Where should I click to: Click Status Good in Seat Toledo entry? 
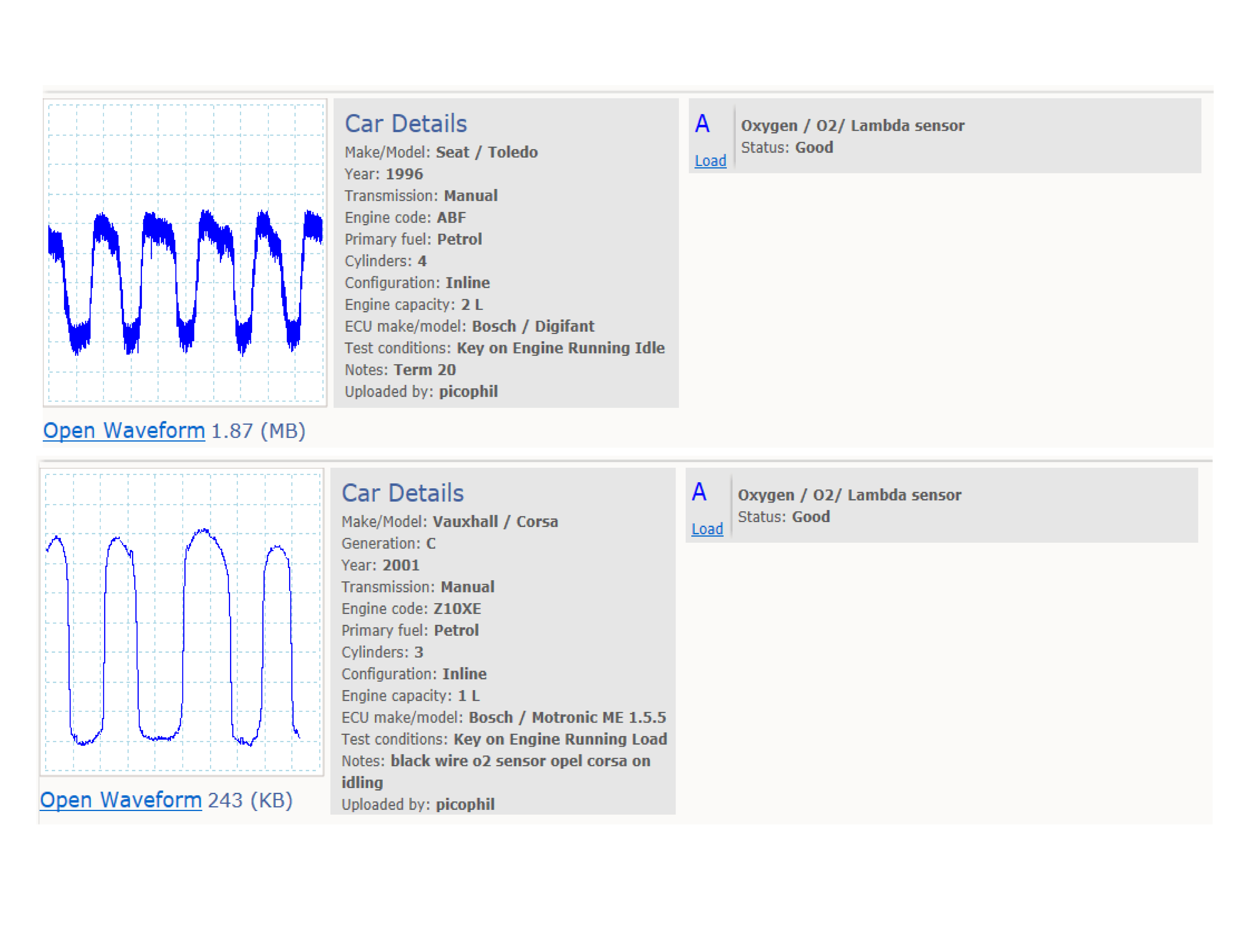click(787, 148)
